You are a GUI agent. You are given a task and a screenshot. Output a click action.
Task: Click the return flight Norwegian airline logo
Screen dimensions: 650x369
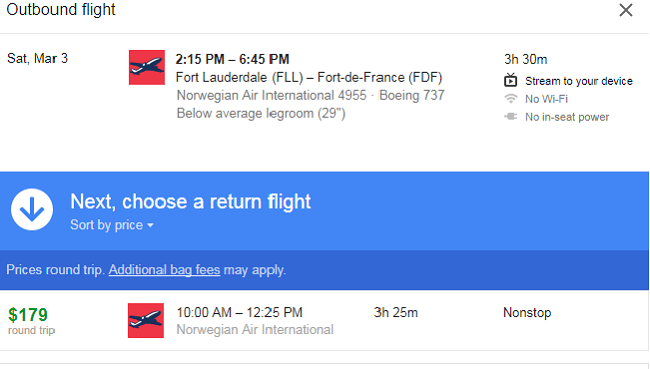click(146, 320)
